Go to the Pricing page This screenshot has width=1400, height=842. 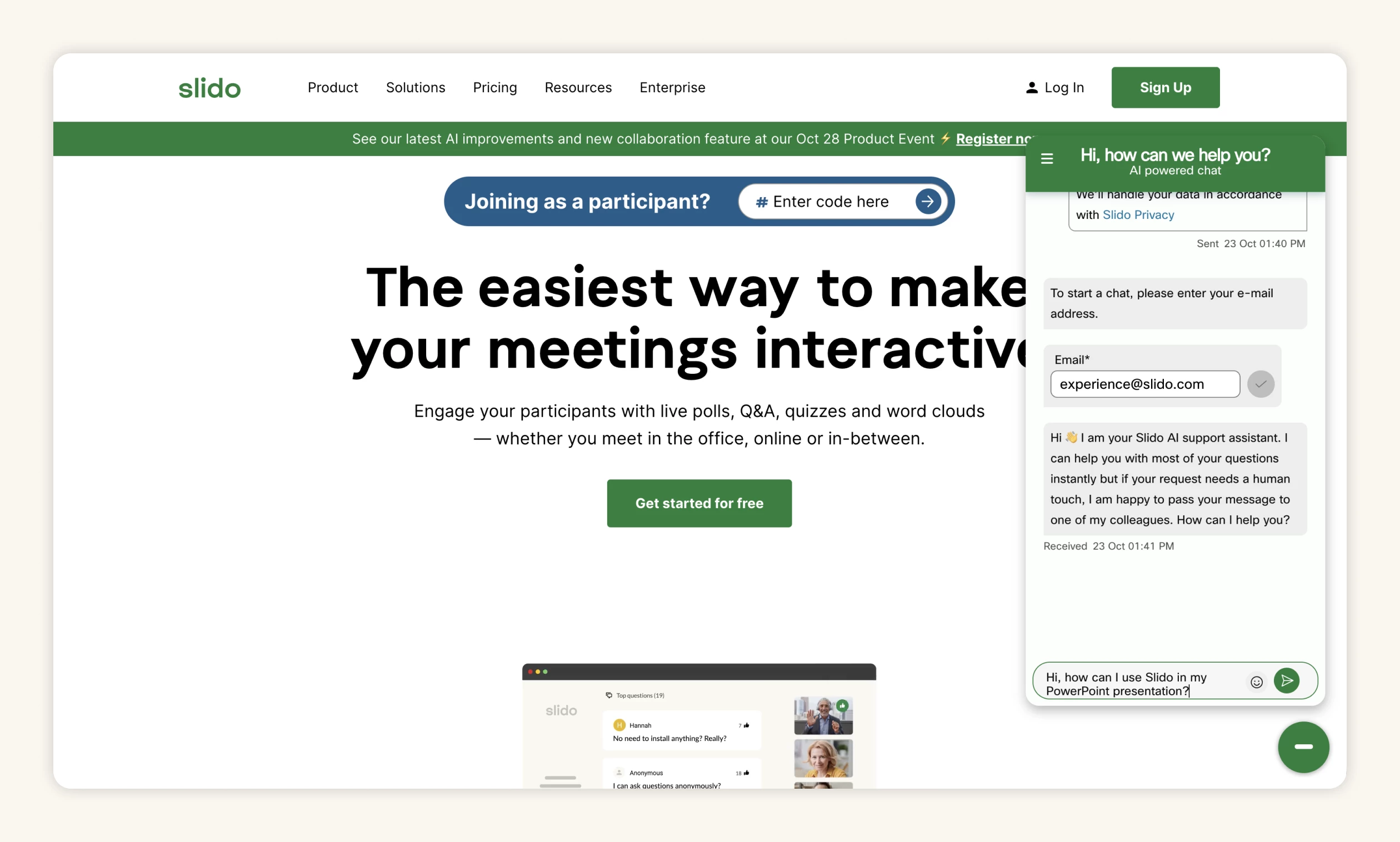[495, 87]
